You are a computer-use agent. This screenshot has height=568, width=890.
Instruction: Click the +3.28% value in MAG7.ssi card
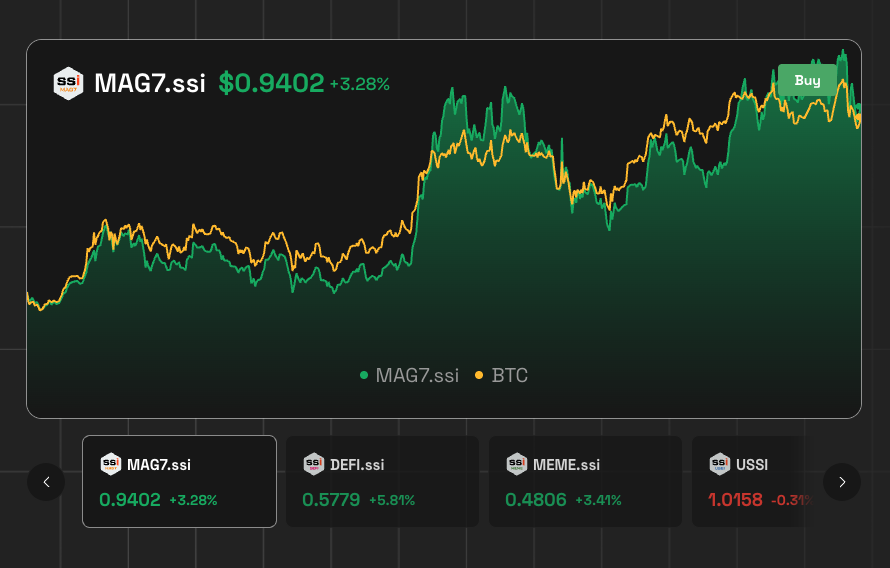pyautogui.click(x=194, y=500)
